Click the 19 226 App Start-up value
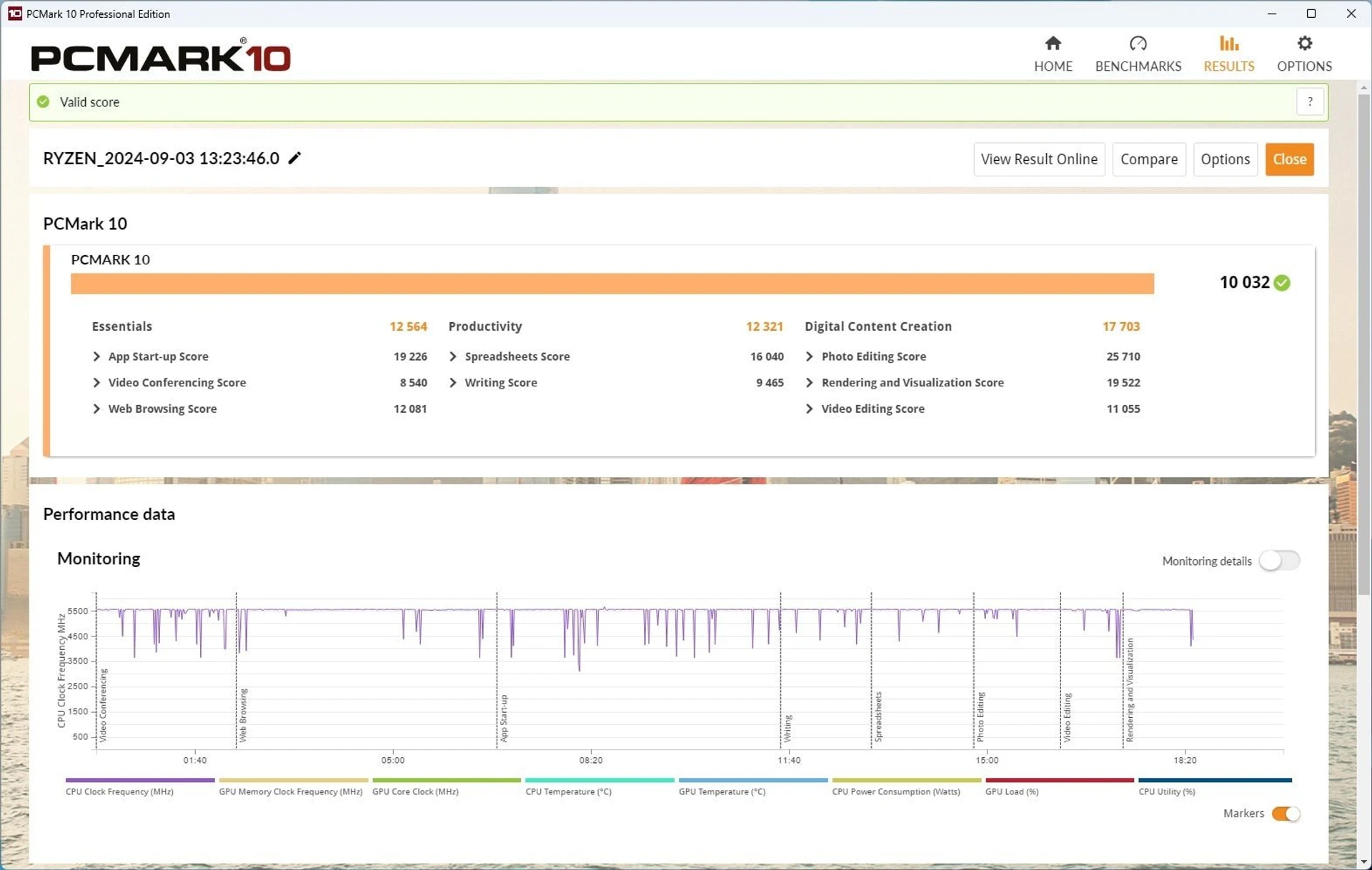This screenshot has height=870, width=1372. coord(410,356)
